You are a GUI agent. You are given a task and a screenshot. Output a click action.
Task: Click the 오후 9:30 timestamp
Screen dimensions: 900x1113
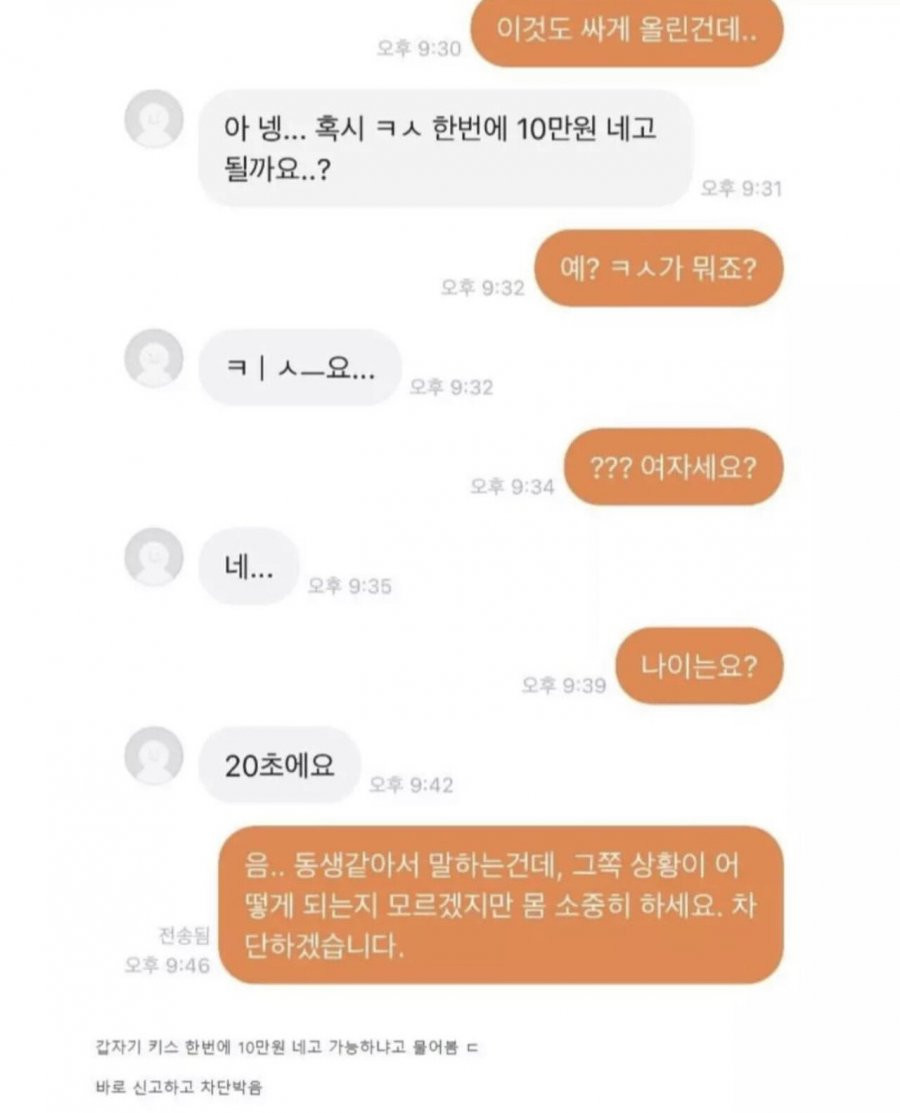419,48
